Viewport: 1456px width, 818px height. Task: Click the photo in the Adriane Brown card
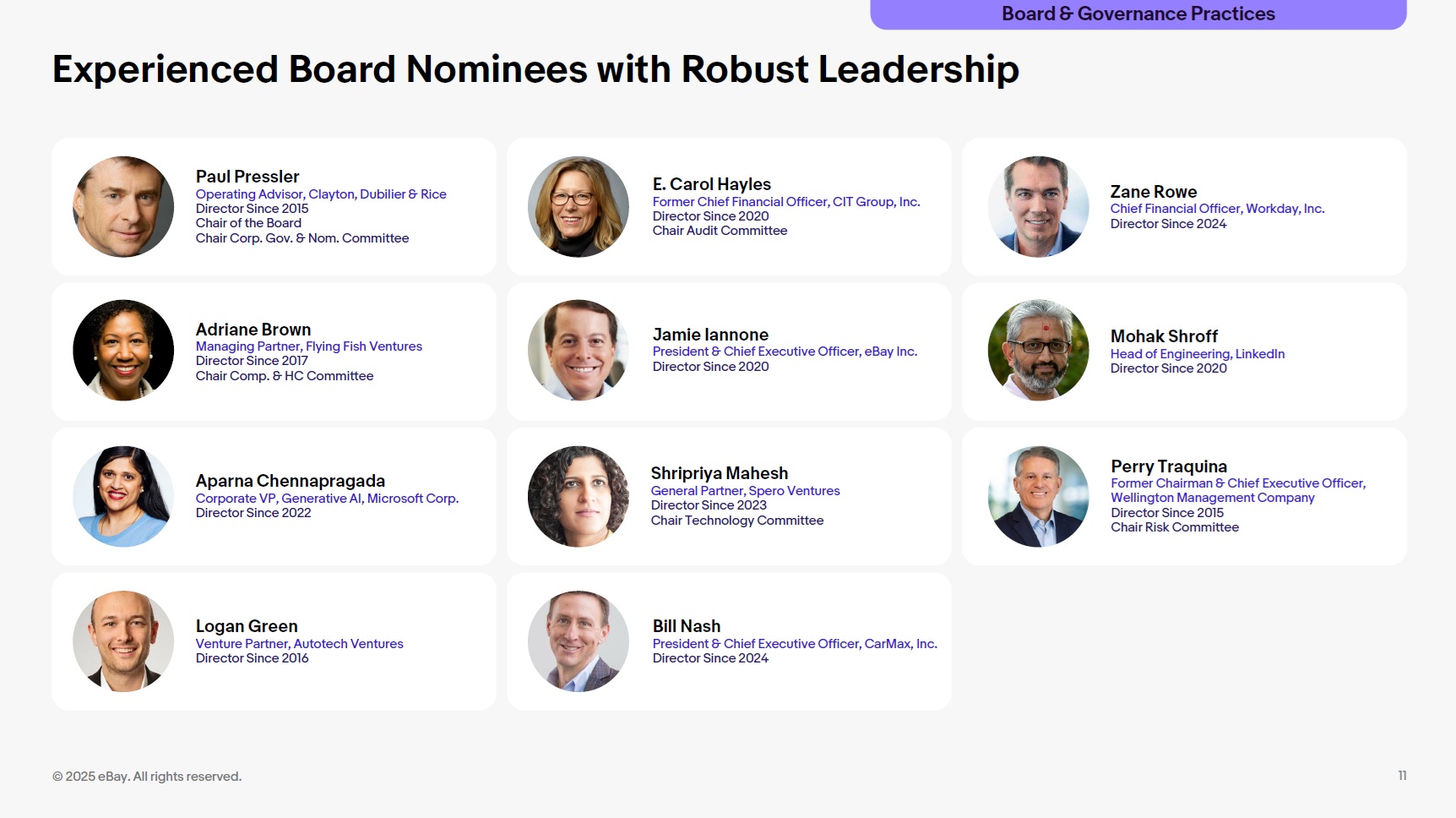point(123,351)
